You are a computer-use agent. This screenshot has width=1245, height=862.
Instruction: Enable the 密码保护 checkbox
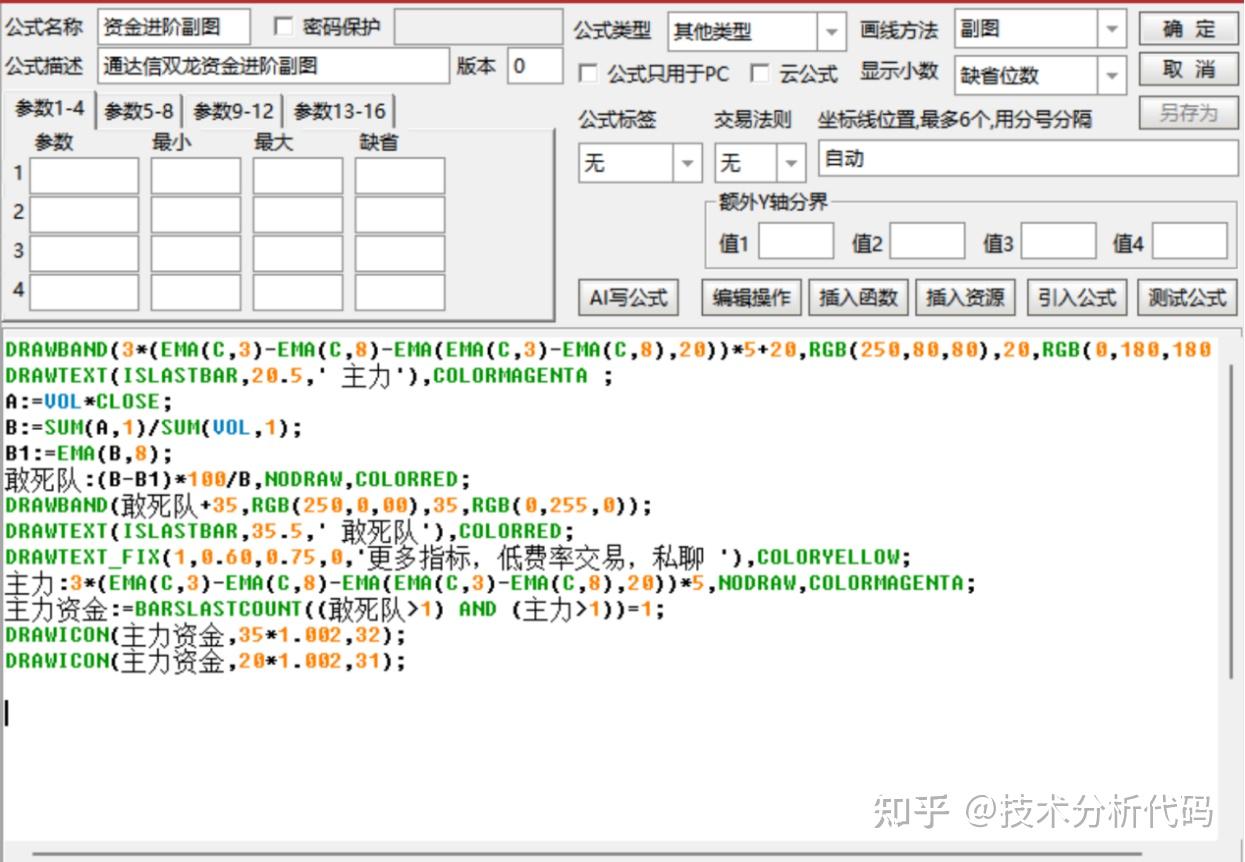283,27
